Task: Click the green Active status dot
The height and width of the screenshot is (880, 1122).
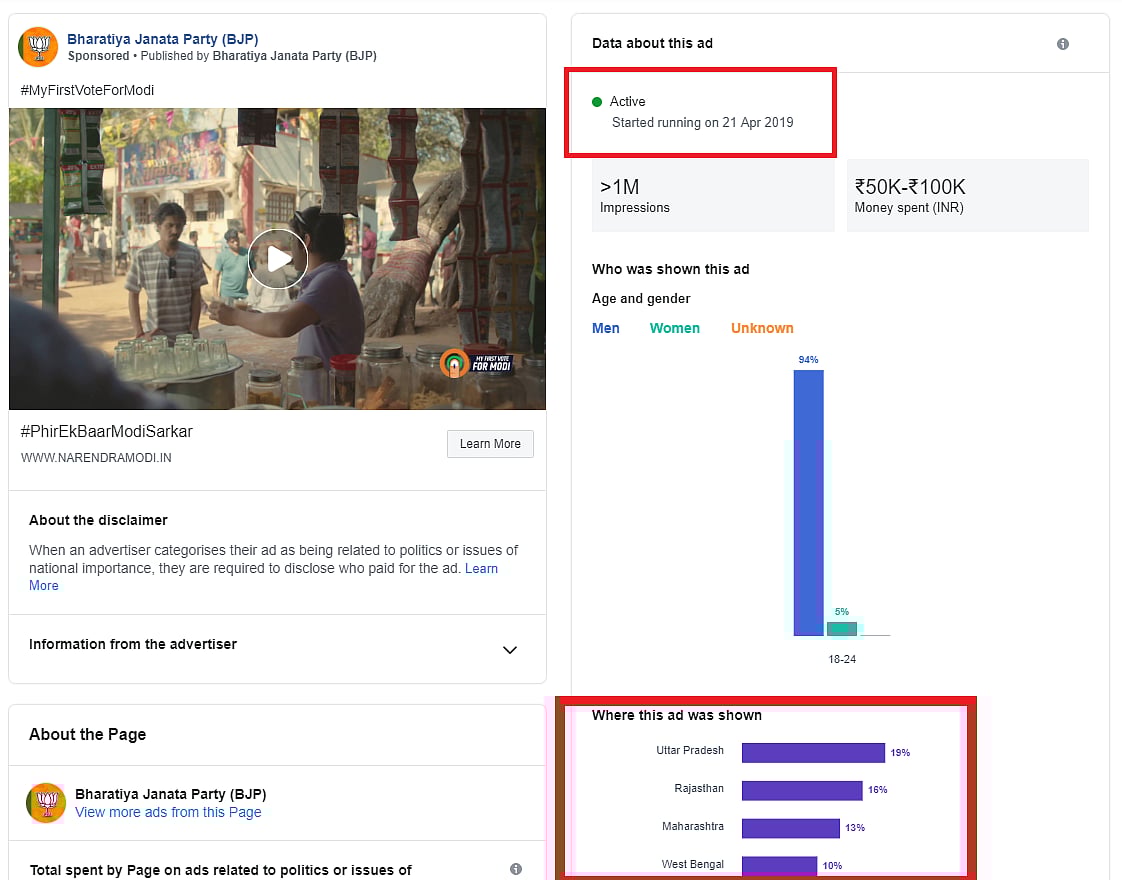Action: (x=597, y=102)
